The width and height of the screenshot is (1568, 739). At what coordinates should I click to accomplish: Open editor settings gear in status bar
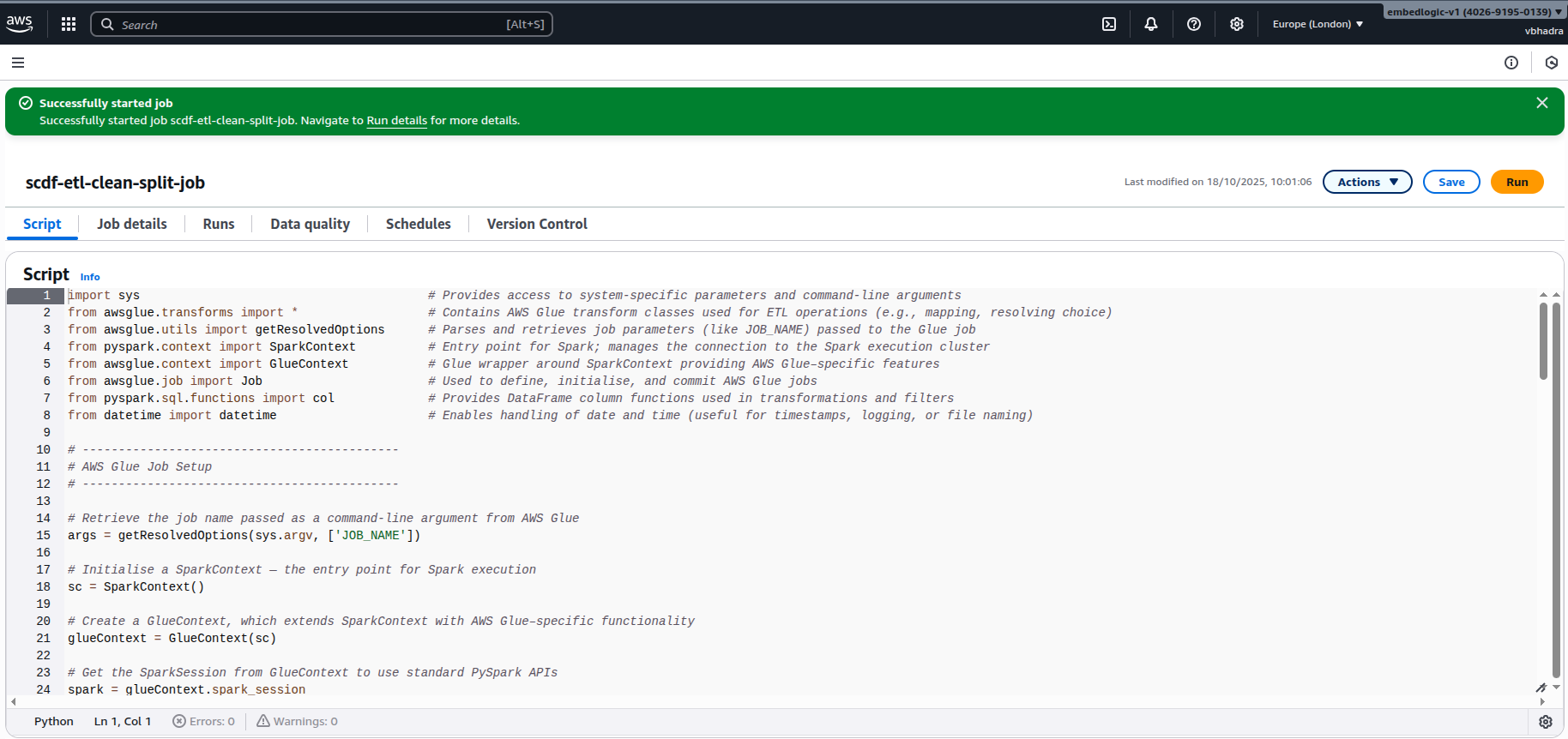[x=1546, y=722]
